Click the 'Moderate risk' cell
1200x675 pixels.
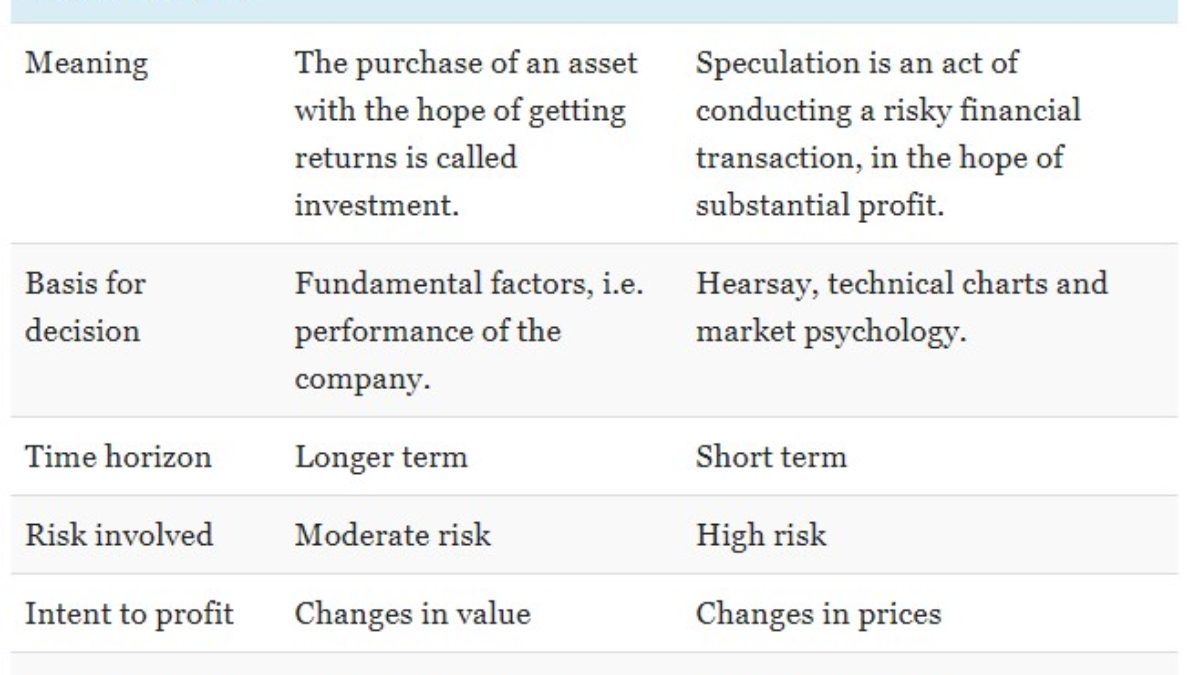coord(393,535)
